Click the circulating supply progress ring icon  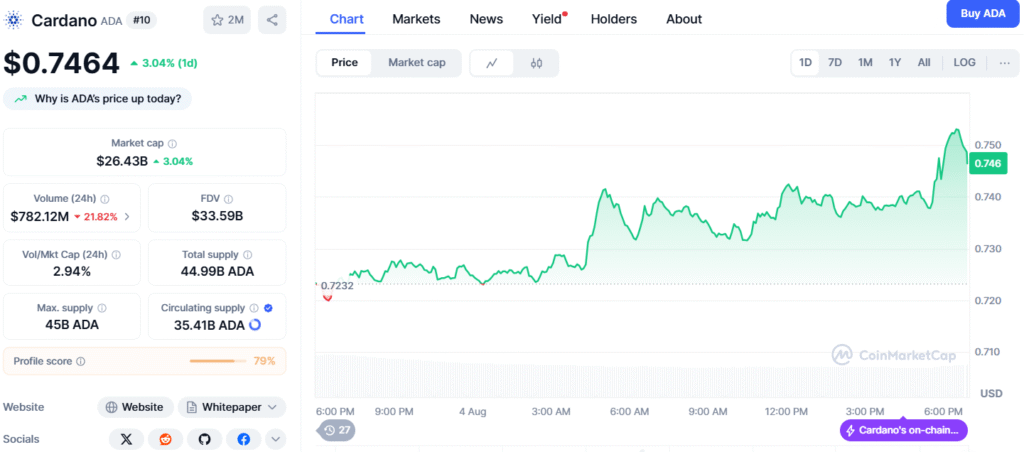(x=255, y=325)
